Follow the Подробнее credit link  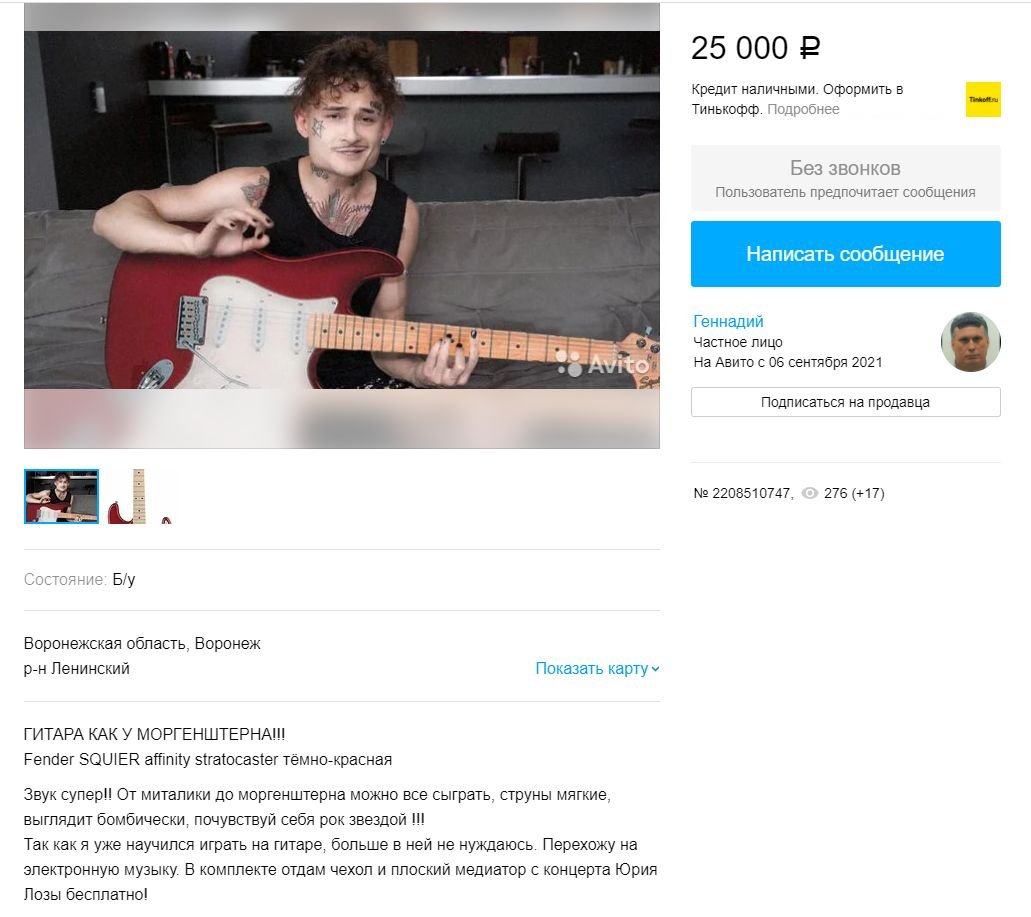click(803, 109)
